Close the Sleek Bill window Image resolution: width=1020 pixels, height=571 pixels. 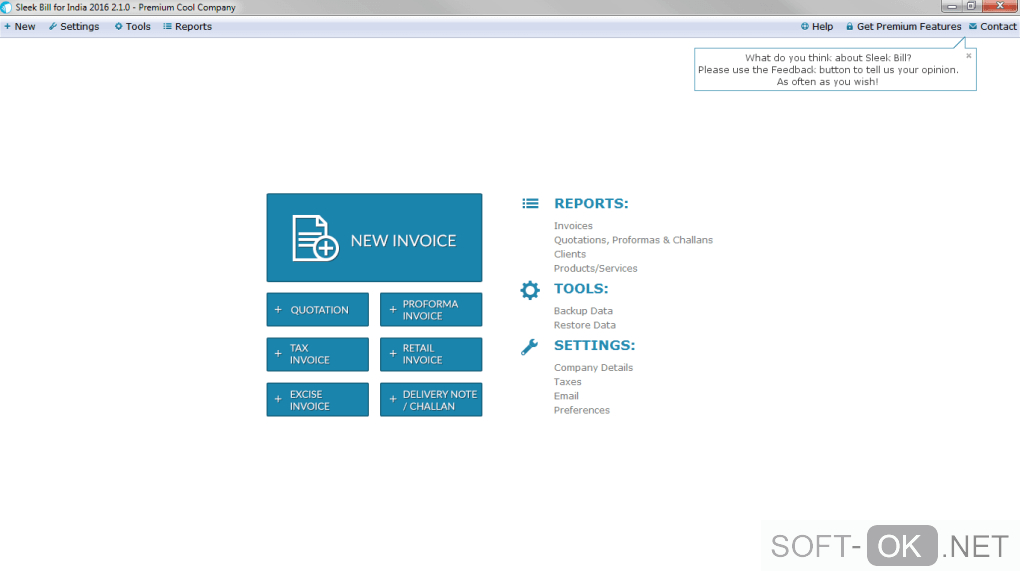pyautogui.click(x=1000, y=6)
